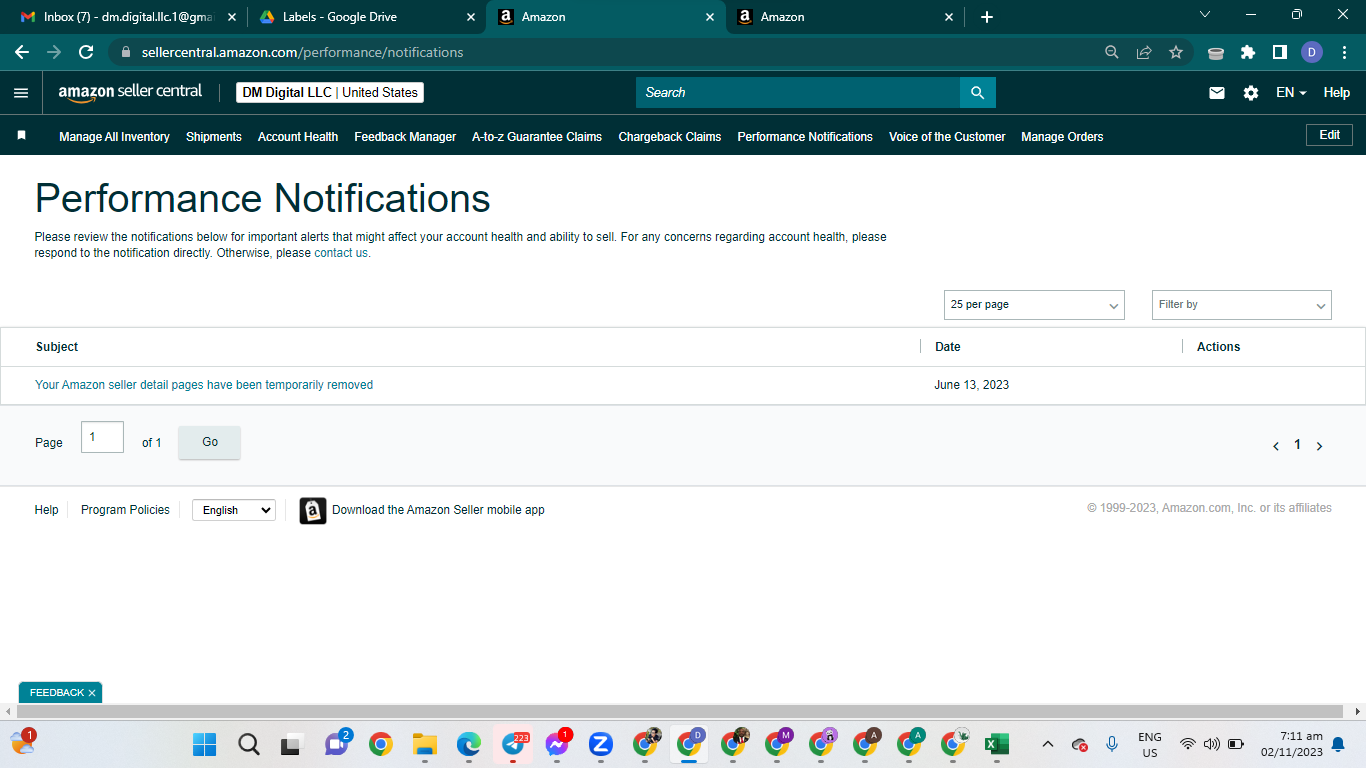Open Manage Orders in the navigation
Image resolution: width=1366 pixels, height=768 pixels.
pyautogui.click(x=1062, y=137)
